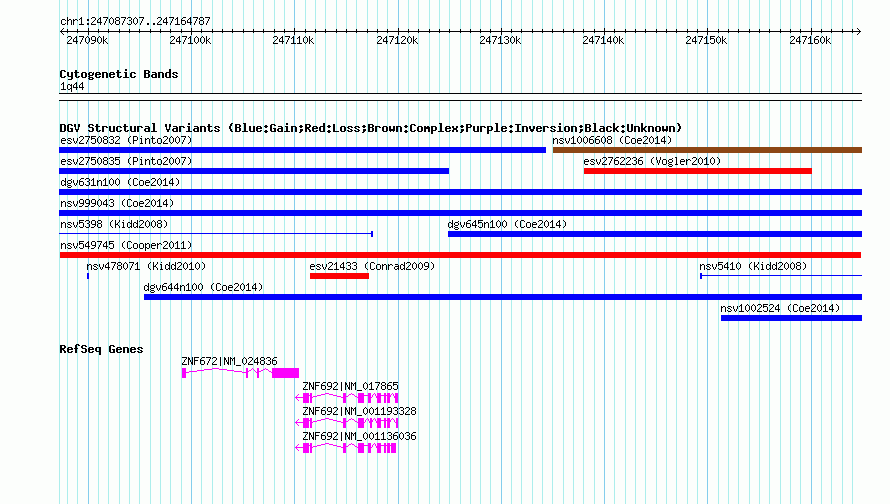Open esv21433 (Conrad2009) label
Image resolution: width=890 pixels, height=504 pixels.
[x=372, y=266]
